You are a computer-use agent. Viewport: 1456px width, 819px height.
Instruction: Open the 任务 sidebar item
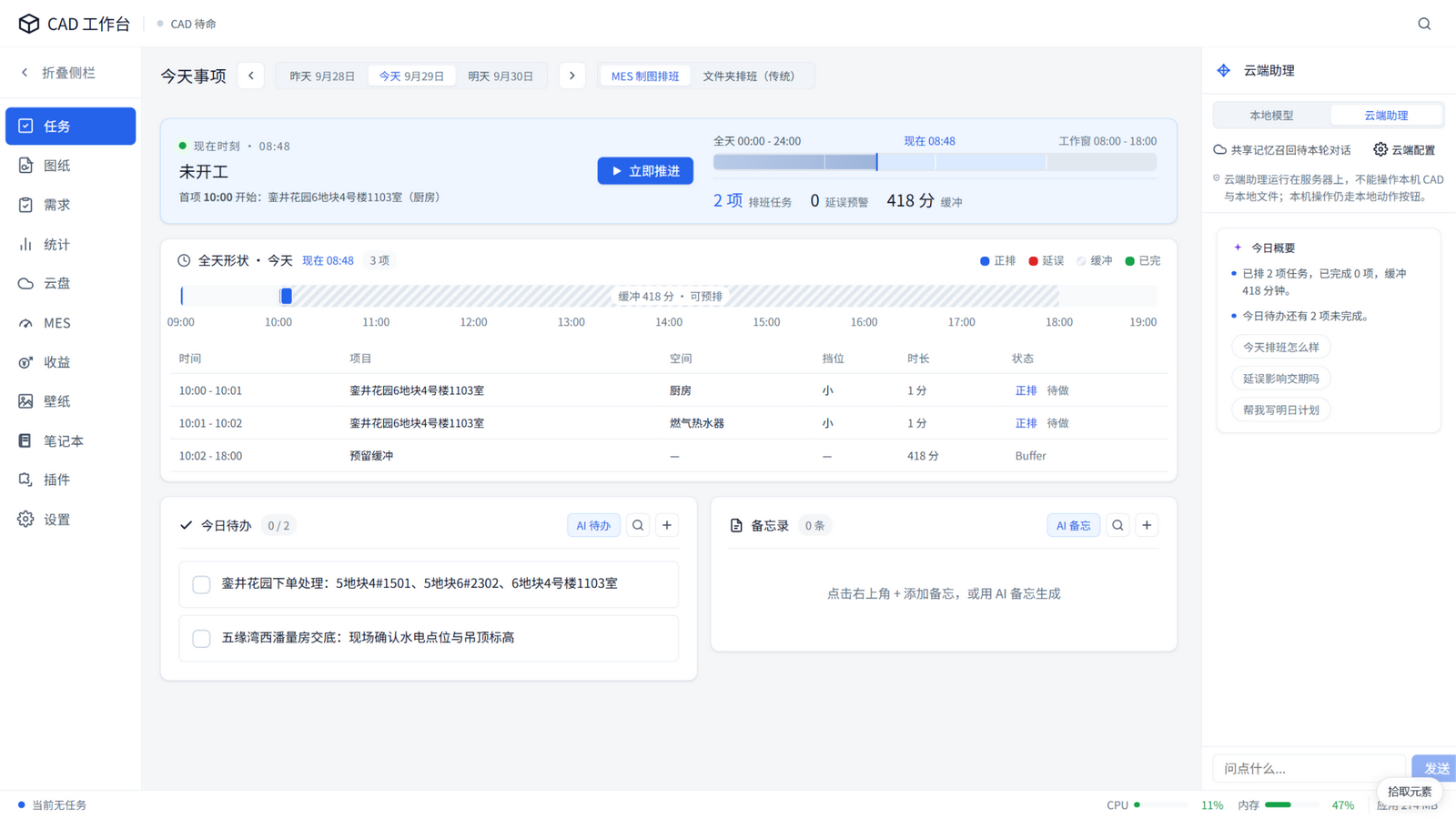pyautogui.click(x=70, y=126)
